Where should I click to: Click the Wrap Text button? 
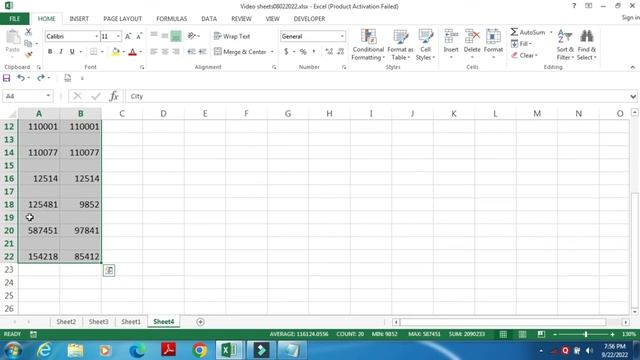click(x=232, y=36)
